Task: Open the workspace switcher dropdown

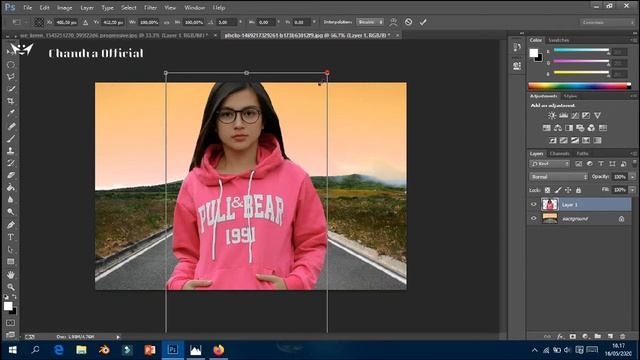Action: point(607,22)
